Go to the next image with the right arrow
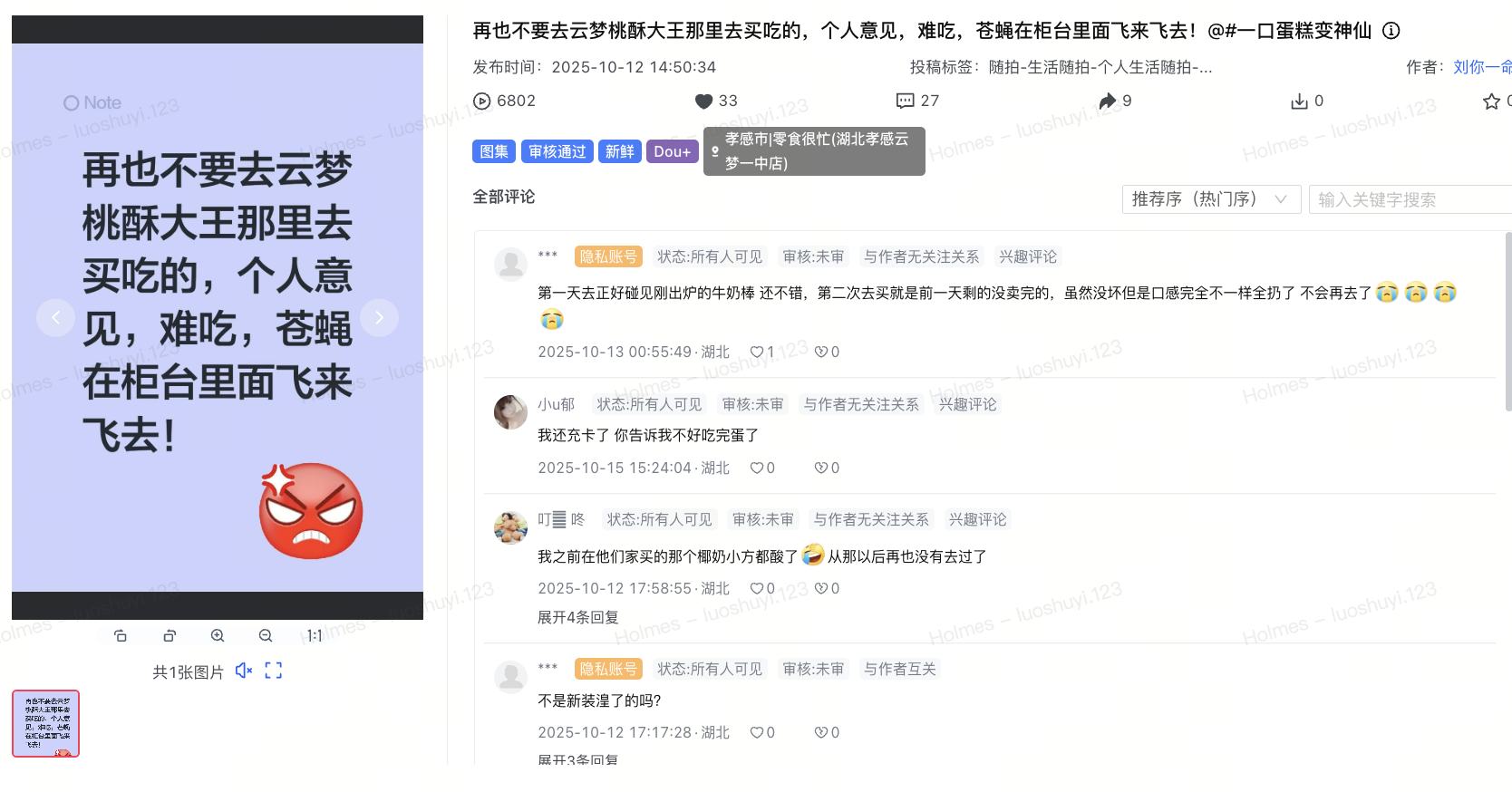 (379, 317)
